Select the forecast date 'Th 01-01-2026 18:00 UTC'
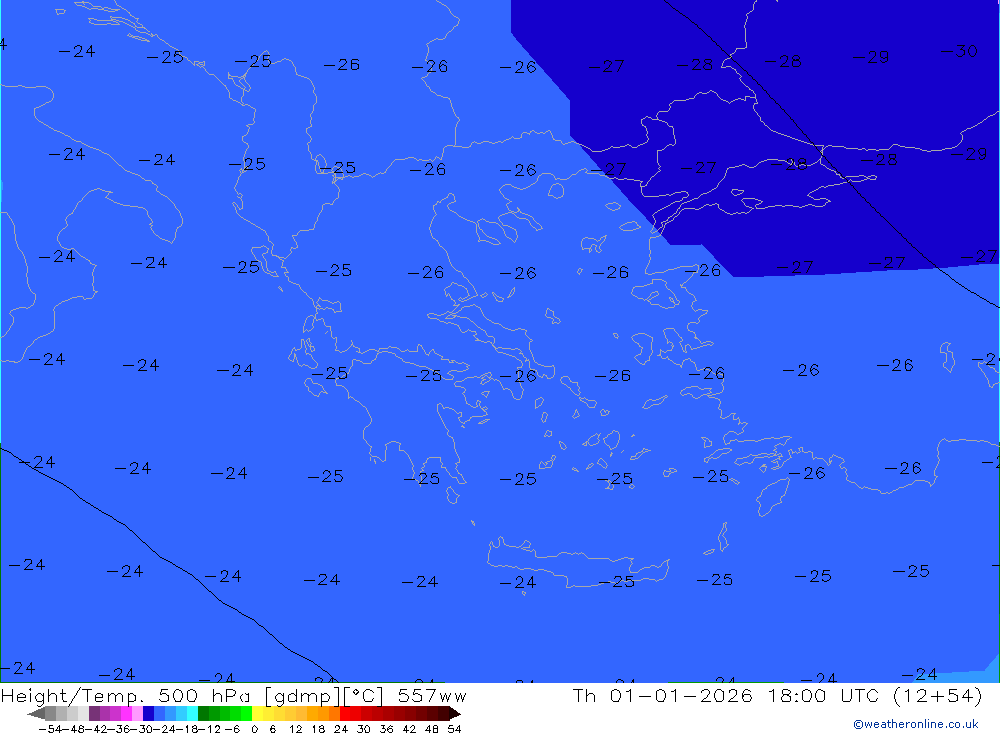 tap(726, 695)
